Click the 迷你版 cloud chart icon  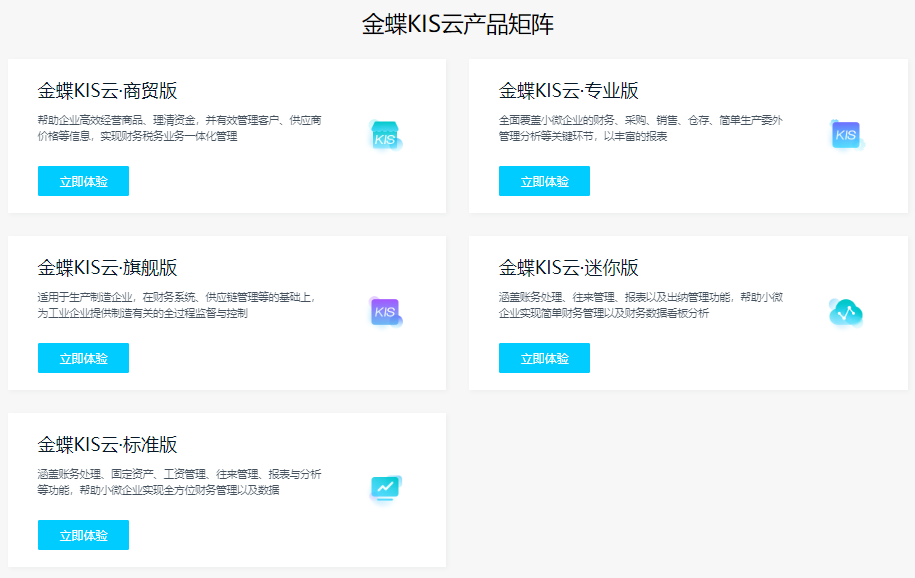tap(846, 312)
